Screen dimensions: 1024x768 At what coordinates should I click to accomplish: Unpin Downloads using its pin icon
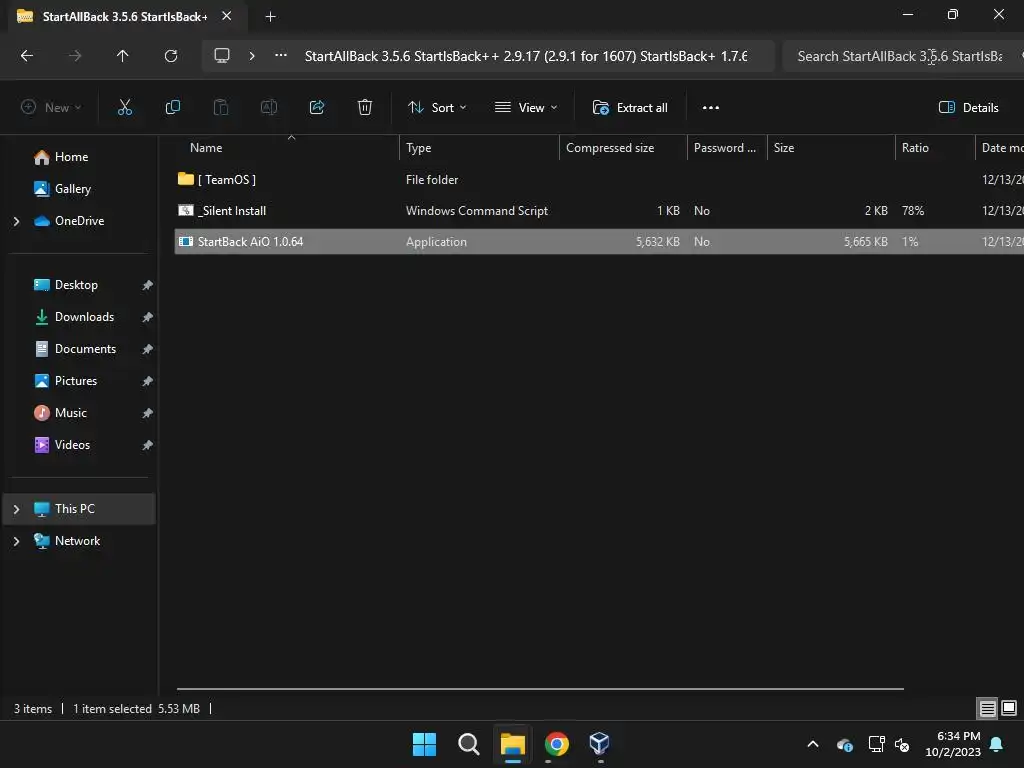pyautogui.click(x=148, y=317)
